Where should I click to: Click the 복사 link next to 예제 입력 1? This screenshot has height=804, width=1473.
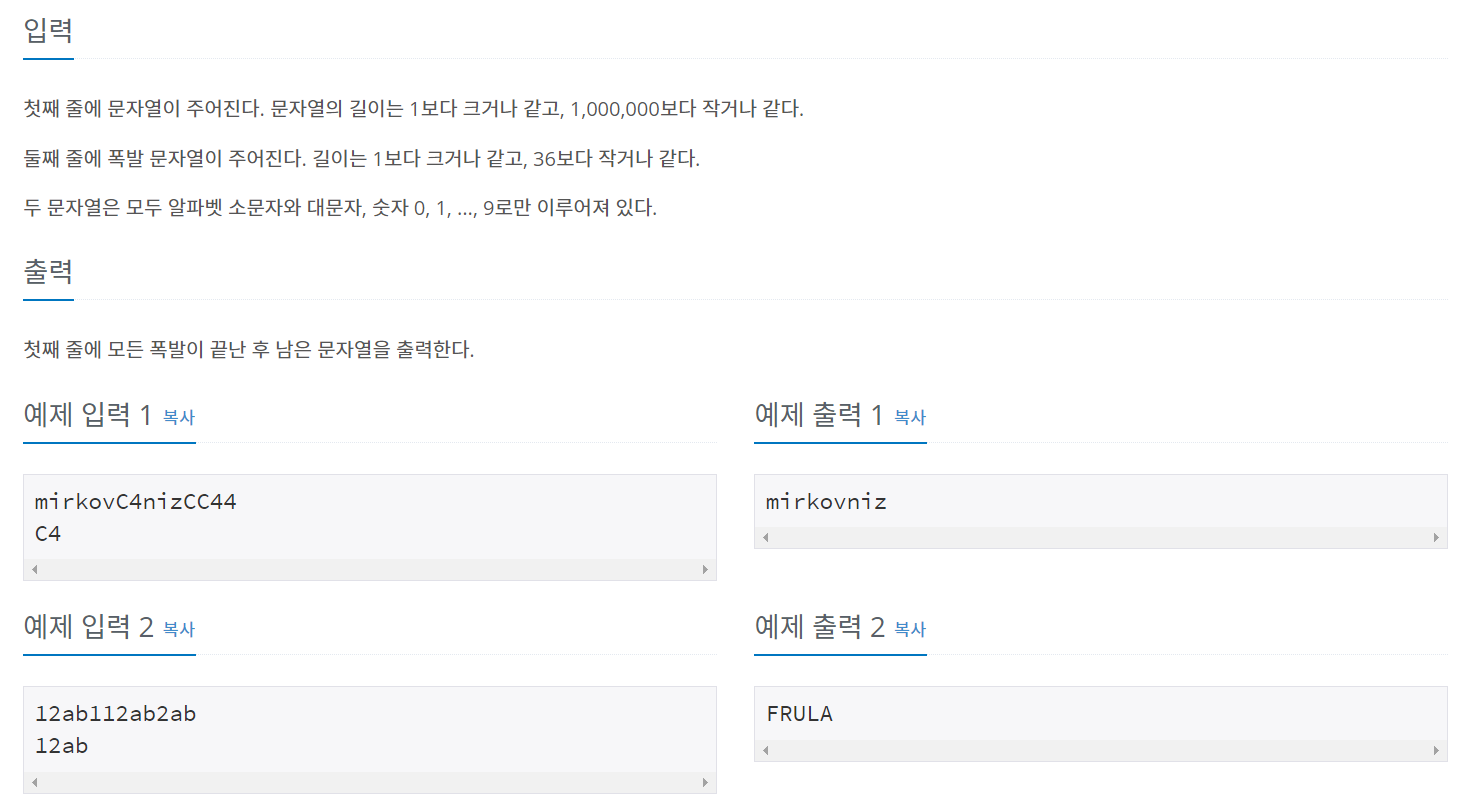click(x=178, y=418)
